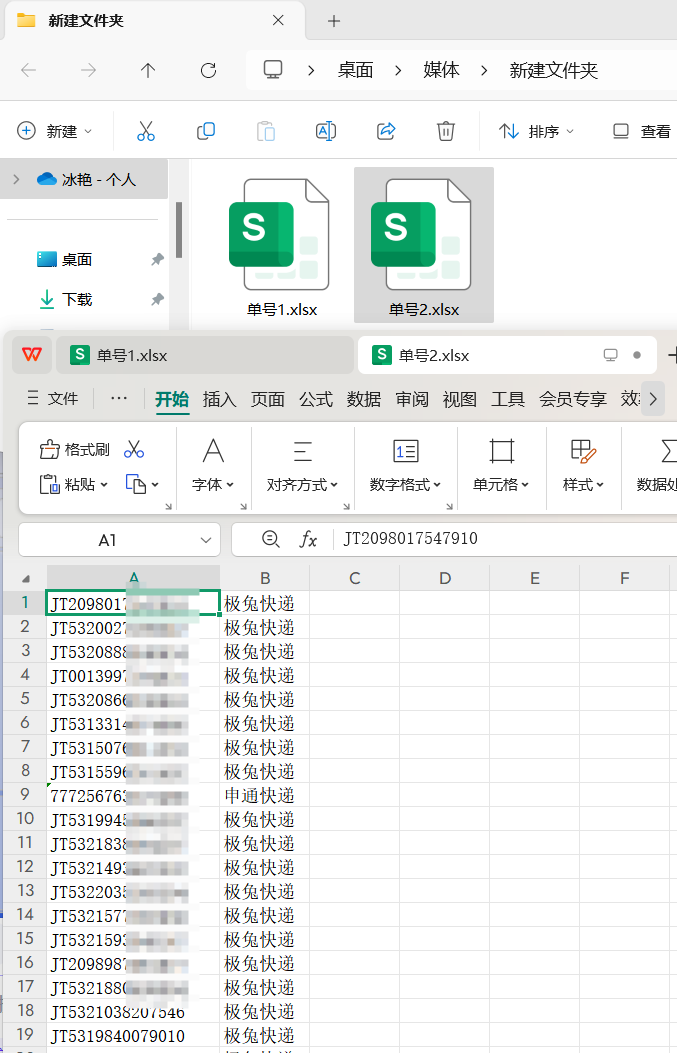Select the 公式 ribbon tab
The image size is (677, 1053).
point(316,399)
